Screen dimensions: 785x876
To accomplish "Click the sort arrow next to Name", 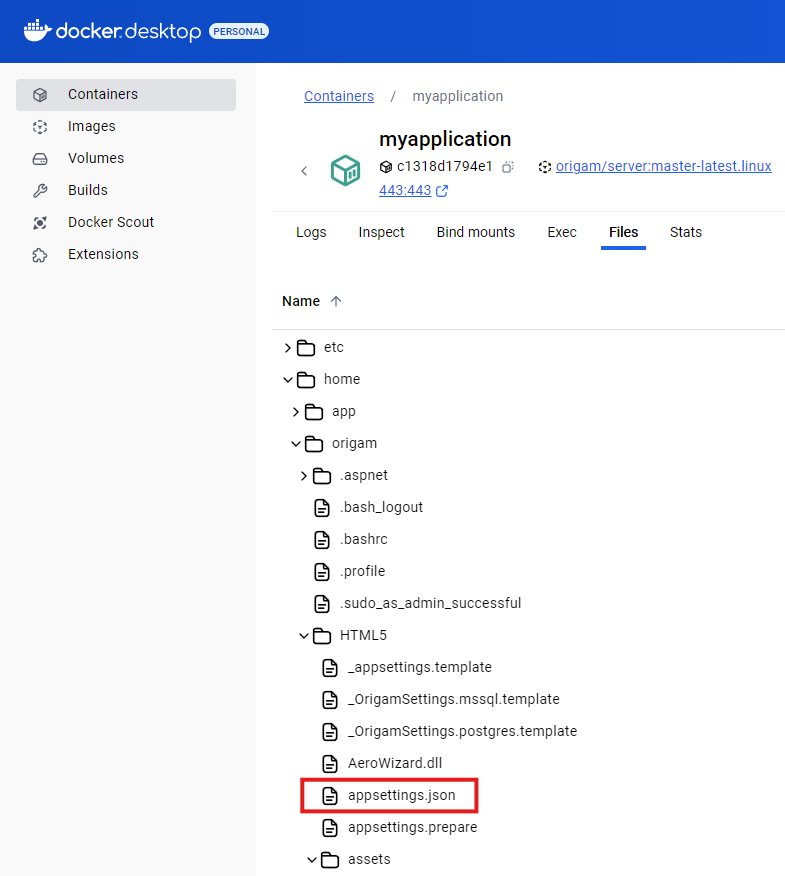I will coord(336,301).
